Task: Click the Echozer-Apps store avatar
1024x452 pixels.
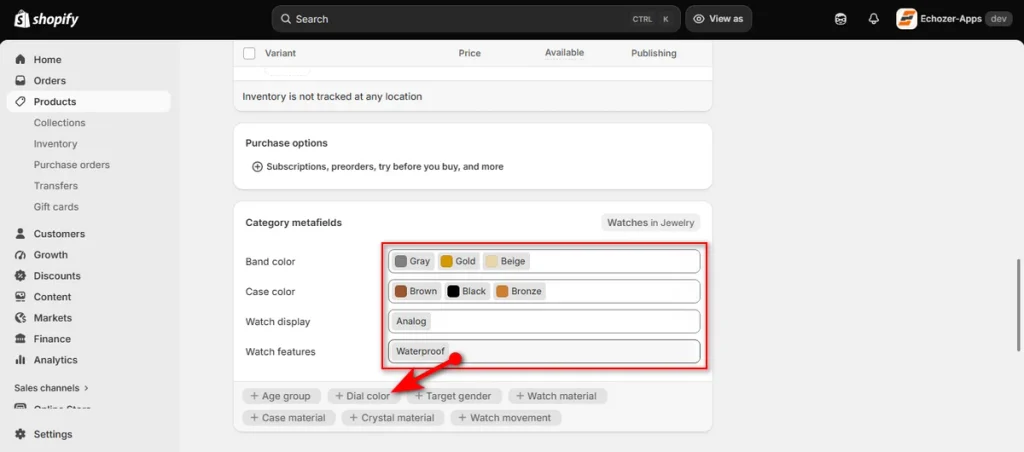Action: point(906,19)
